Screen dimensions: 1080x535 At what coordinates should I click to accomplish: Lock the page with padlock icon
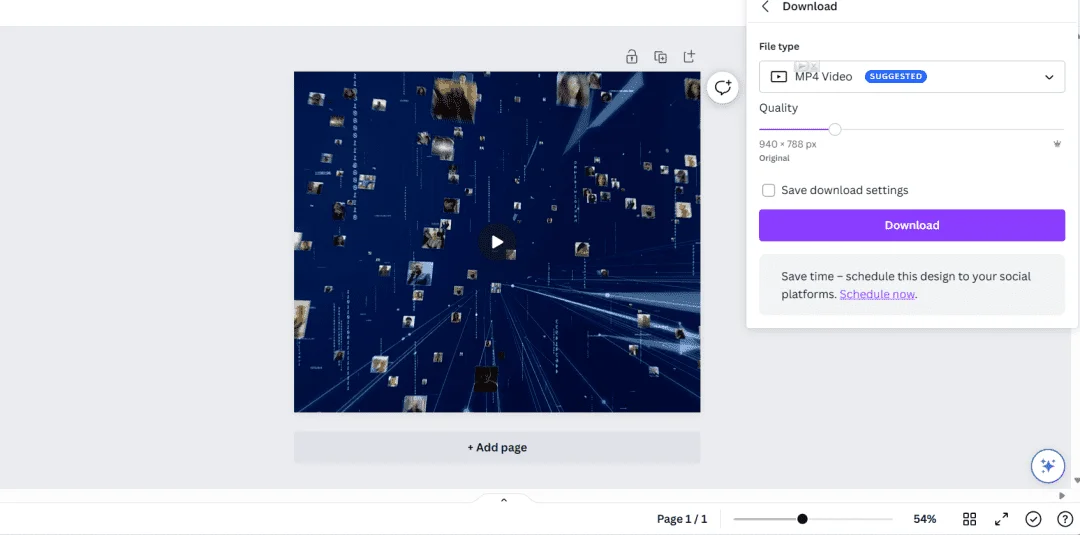tap(632, 57)
